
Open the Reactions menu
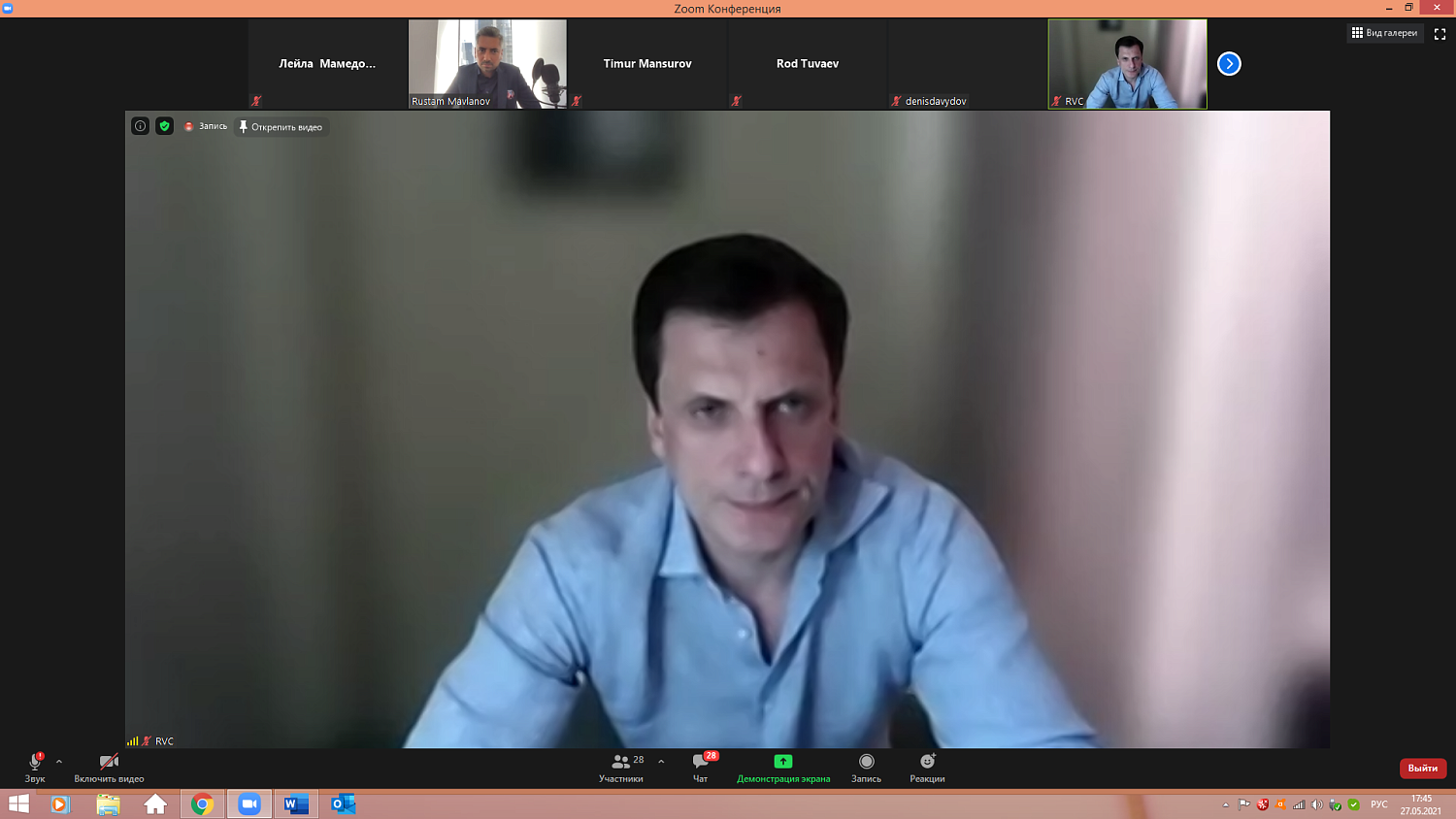[x=927, y=767]
